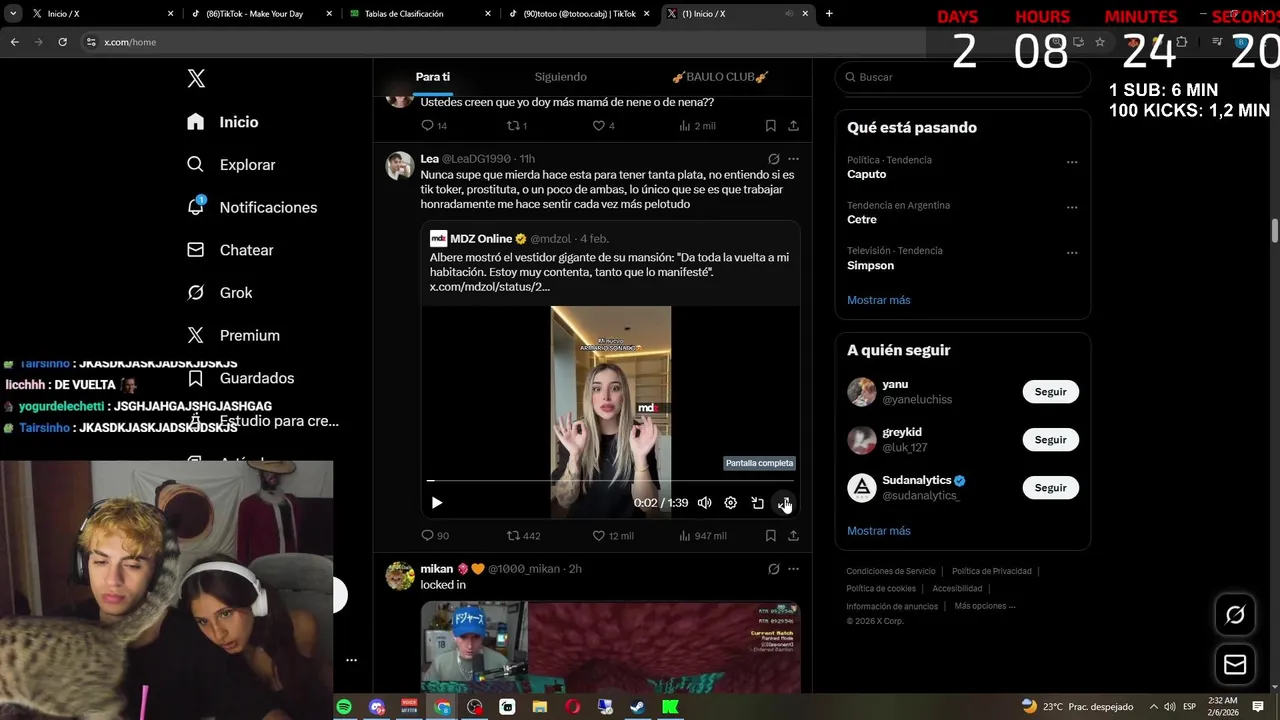
Task: Open the floating messages envelope button
Action: pos(1235,665)
